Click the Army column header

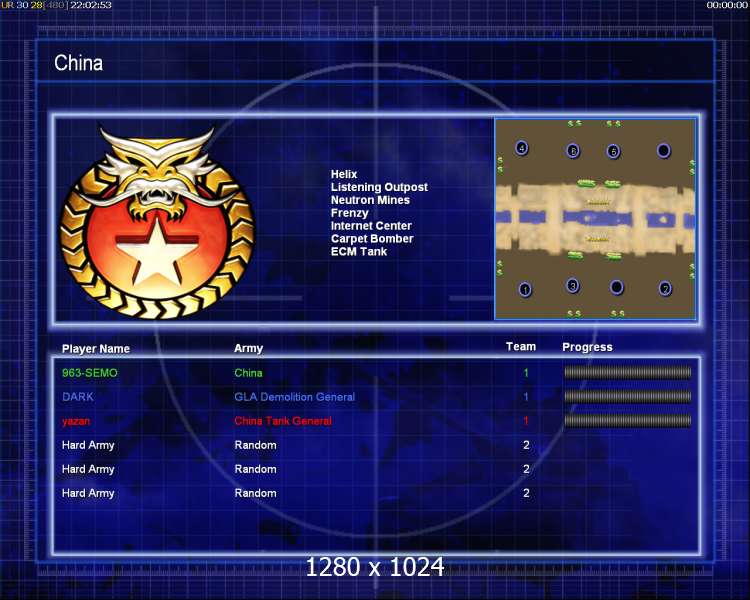point(249,349)
